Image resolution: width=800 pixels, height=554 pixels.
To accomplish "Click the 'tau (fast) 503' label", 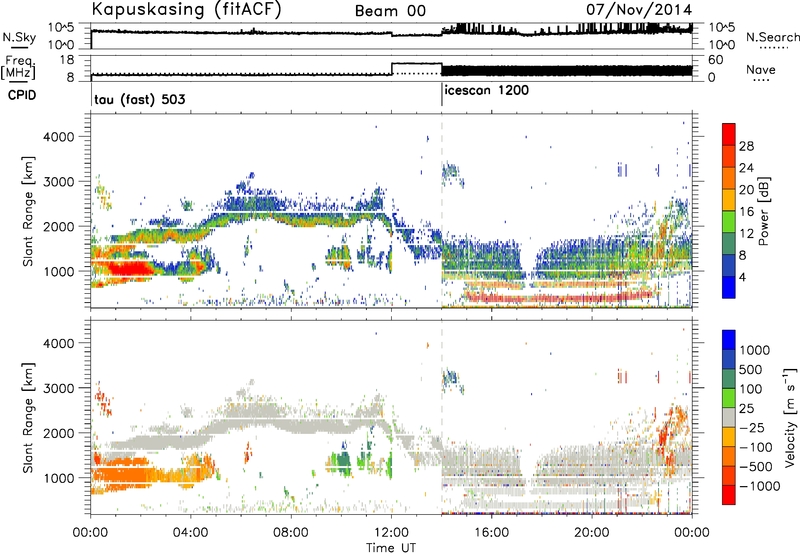I will (140, 99).
